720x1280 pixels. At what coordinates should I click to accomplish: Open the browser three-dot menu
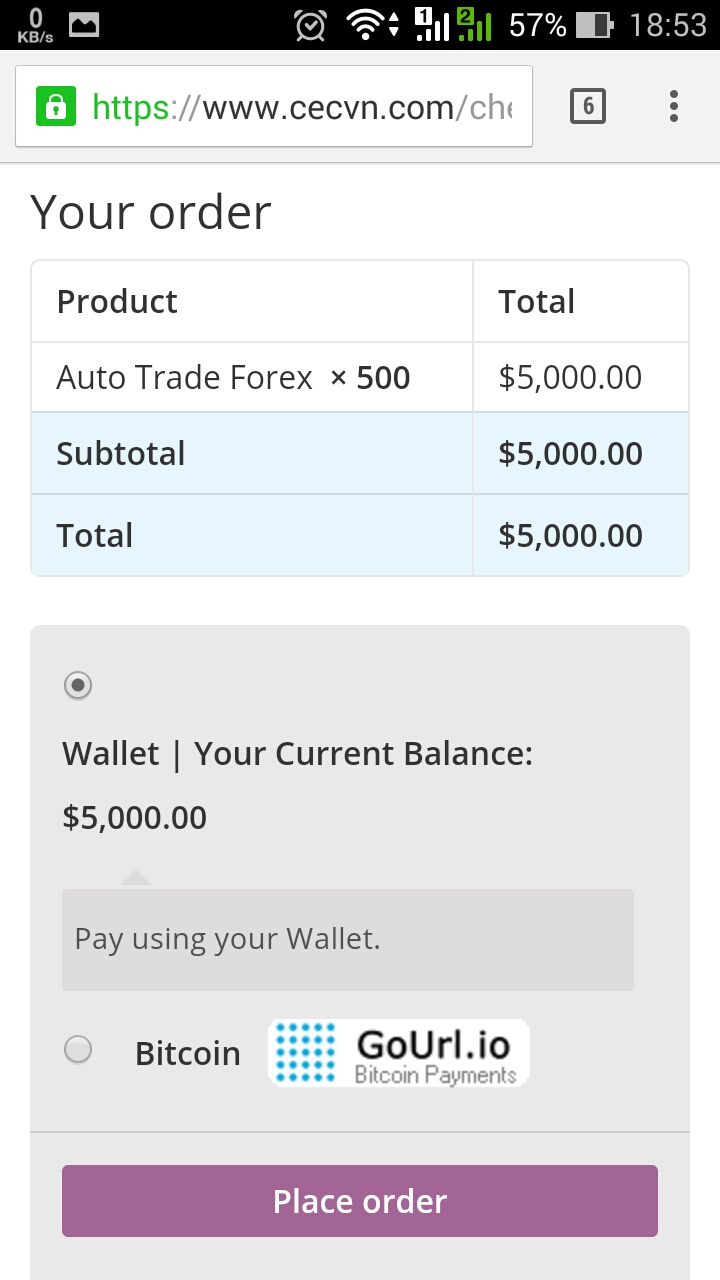tap(674, 106)
